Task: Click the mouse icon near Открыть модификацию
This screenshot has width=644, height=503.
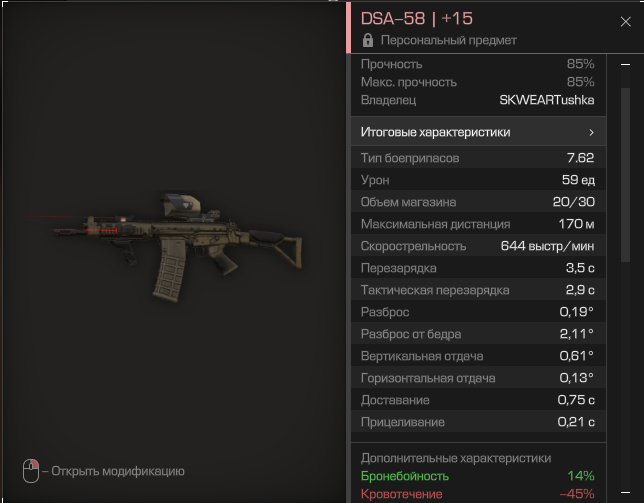Action: click(31, 471)
